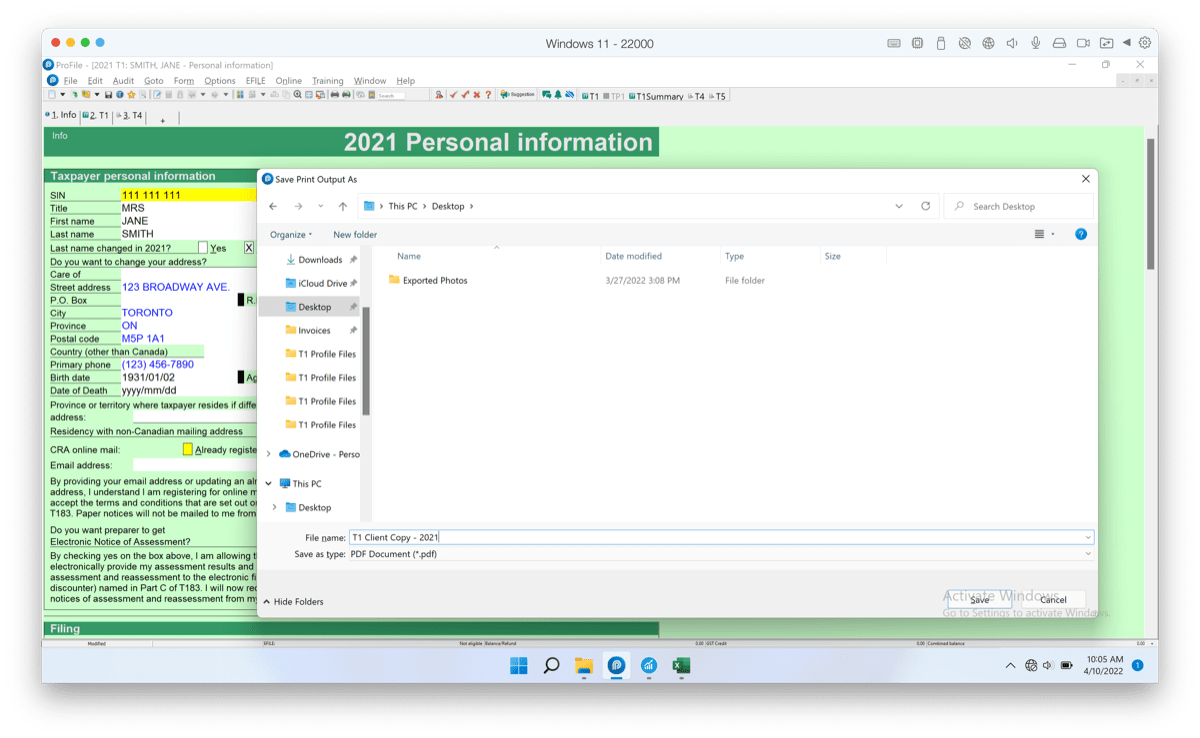
Task: Click the keyboard icon in VM title bar
Action: tap(893, 43)
